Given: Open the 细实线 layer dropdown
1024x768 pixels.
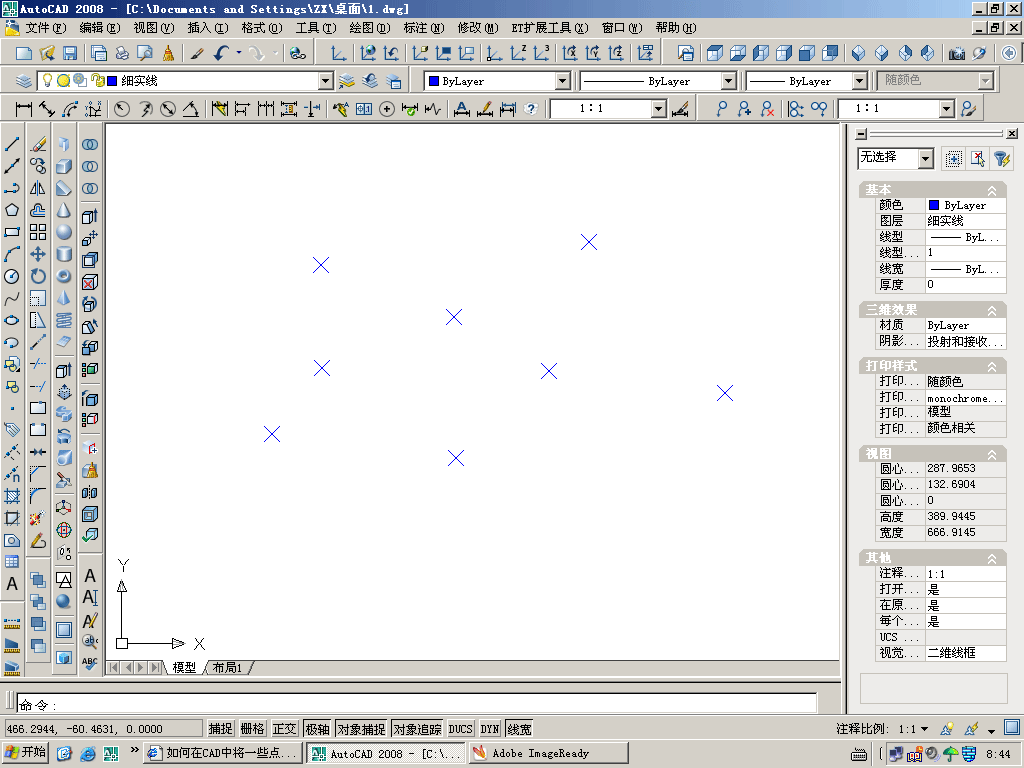Looking at the screenshot, I should pyautogui.click(x=326, y=81).
